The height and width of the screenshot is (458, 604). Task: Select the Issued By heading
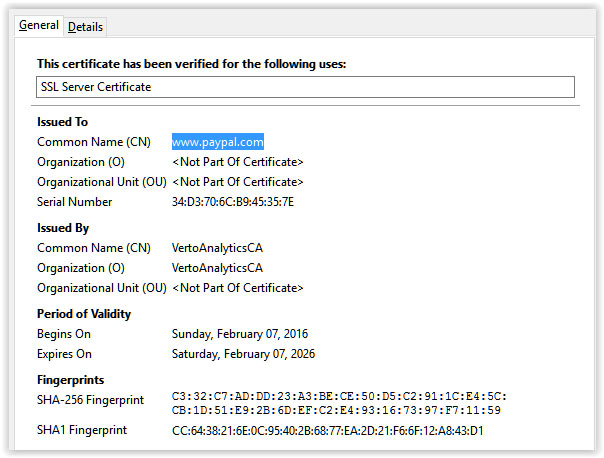(x=63, y=228)
